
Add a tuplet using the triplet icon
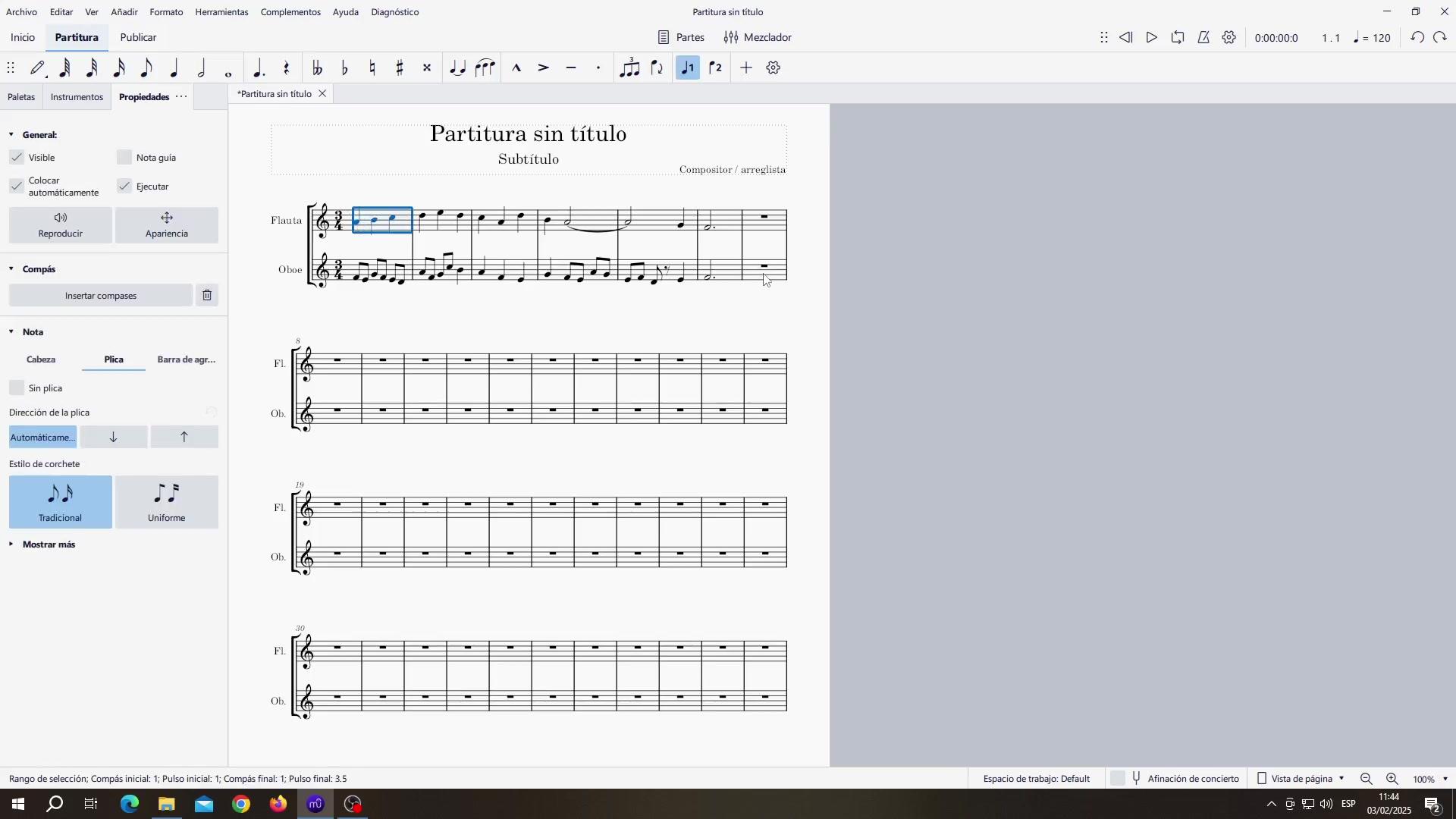[629, 68]
